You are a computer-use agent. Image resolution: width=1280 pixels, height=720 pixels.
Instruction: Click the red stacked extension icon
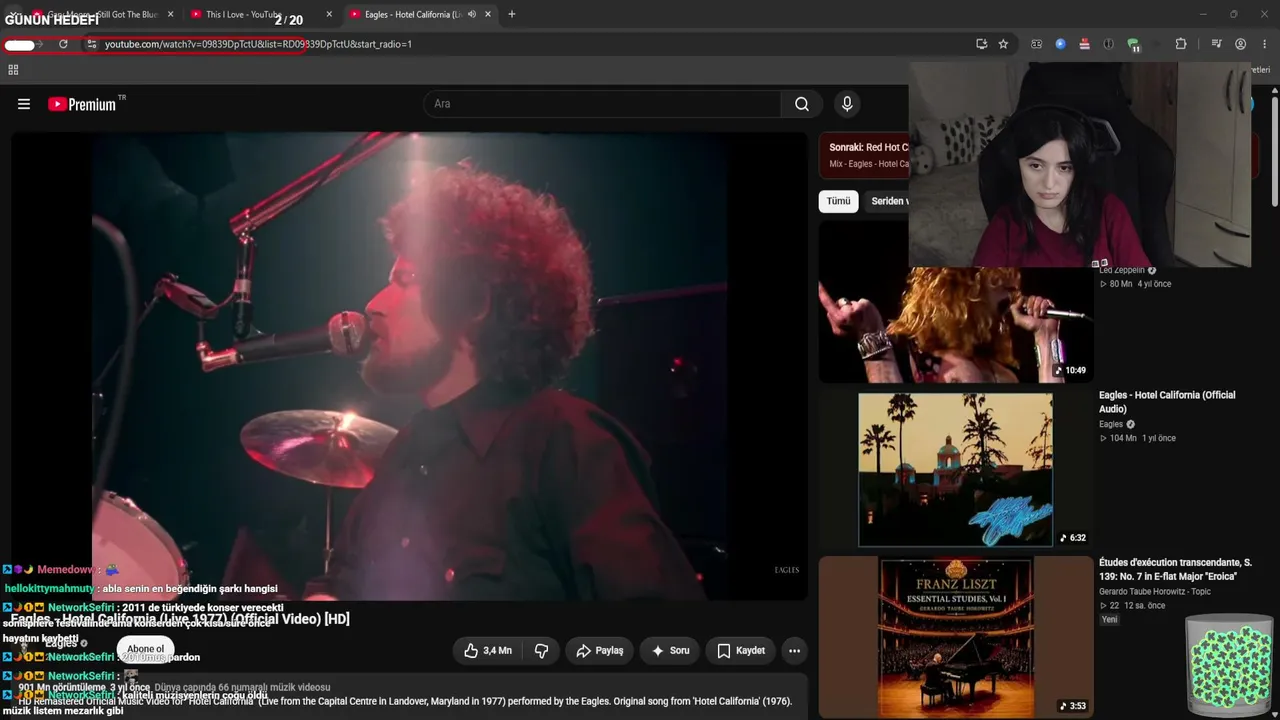(x=1084, y=44)
